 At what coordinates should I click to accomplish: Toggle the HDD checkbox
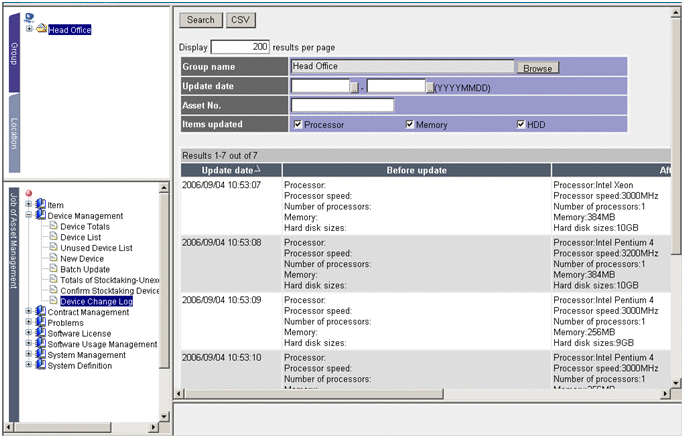point(521,125)
